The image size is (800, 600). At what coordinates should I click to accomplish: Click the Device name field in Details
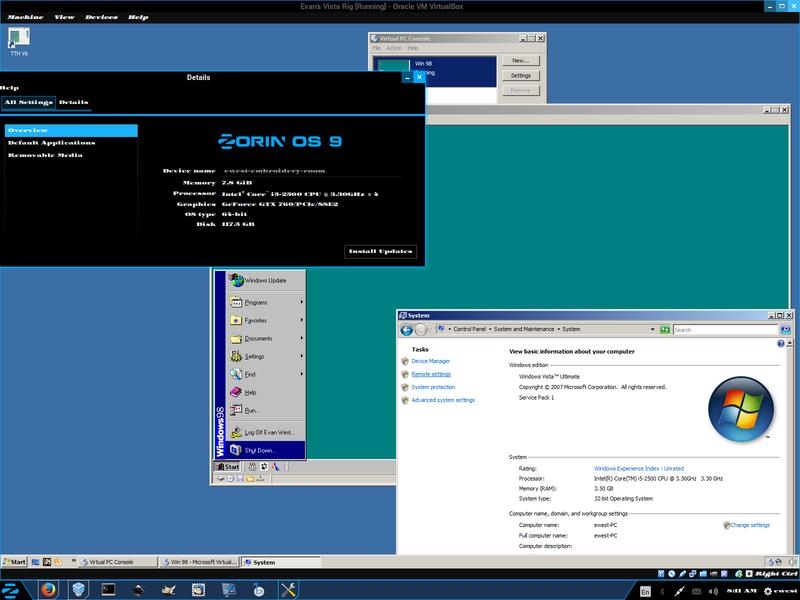[x=311, y=171]
